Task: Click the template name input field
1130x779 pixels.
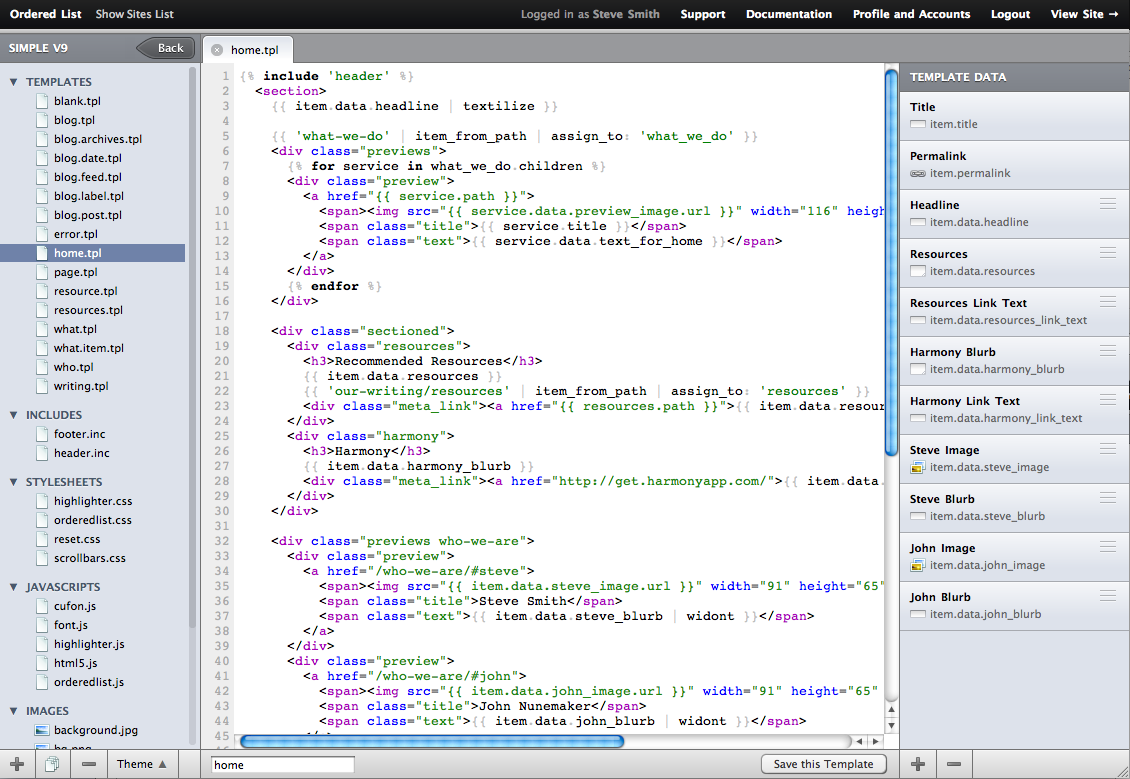Action: [282, 765]
